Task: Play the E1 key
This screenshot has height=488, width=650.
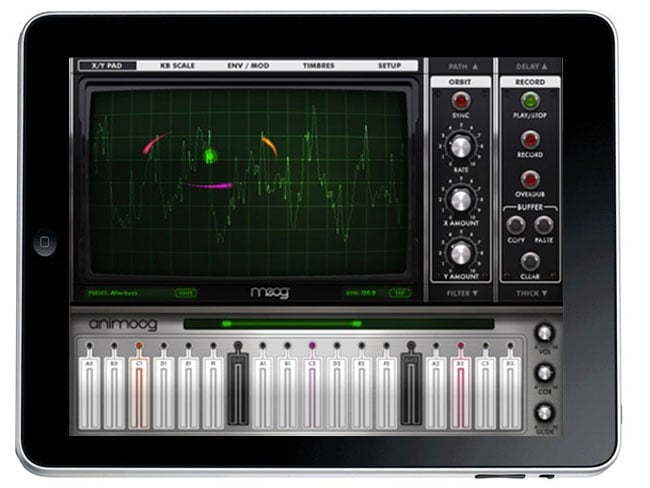Action: click(x=189, y=392)
